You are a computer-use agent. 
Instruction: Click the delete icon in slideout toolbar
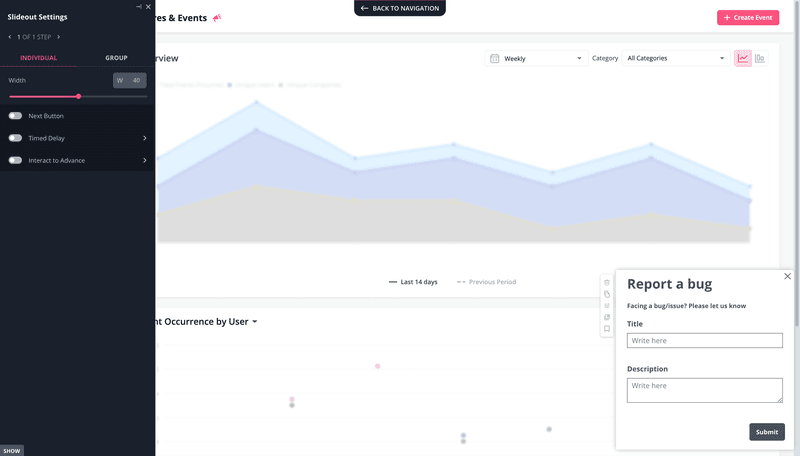(x=607, y=283)
